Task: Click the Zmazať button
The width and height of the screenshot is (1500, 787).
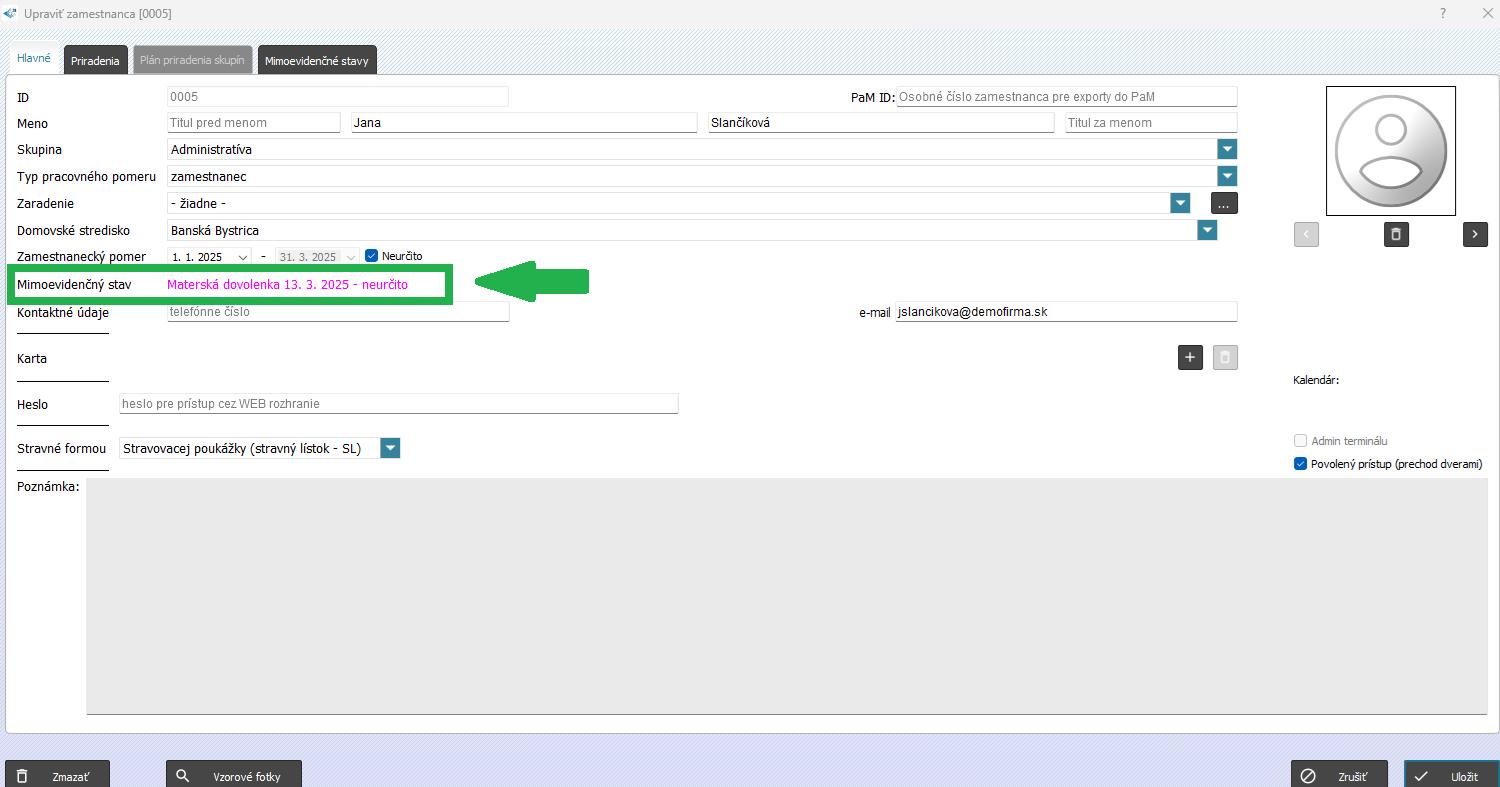Action: click(x=57, y=775)
